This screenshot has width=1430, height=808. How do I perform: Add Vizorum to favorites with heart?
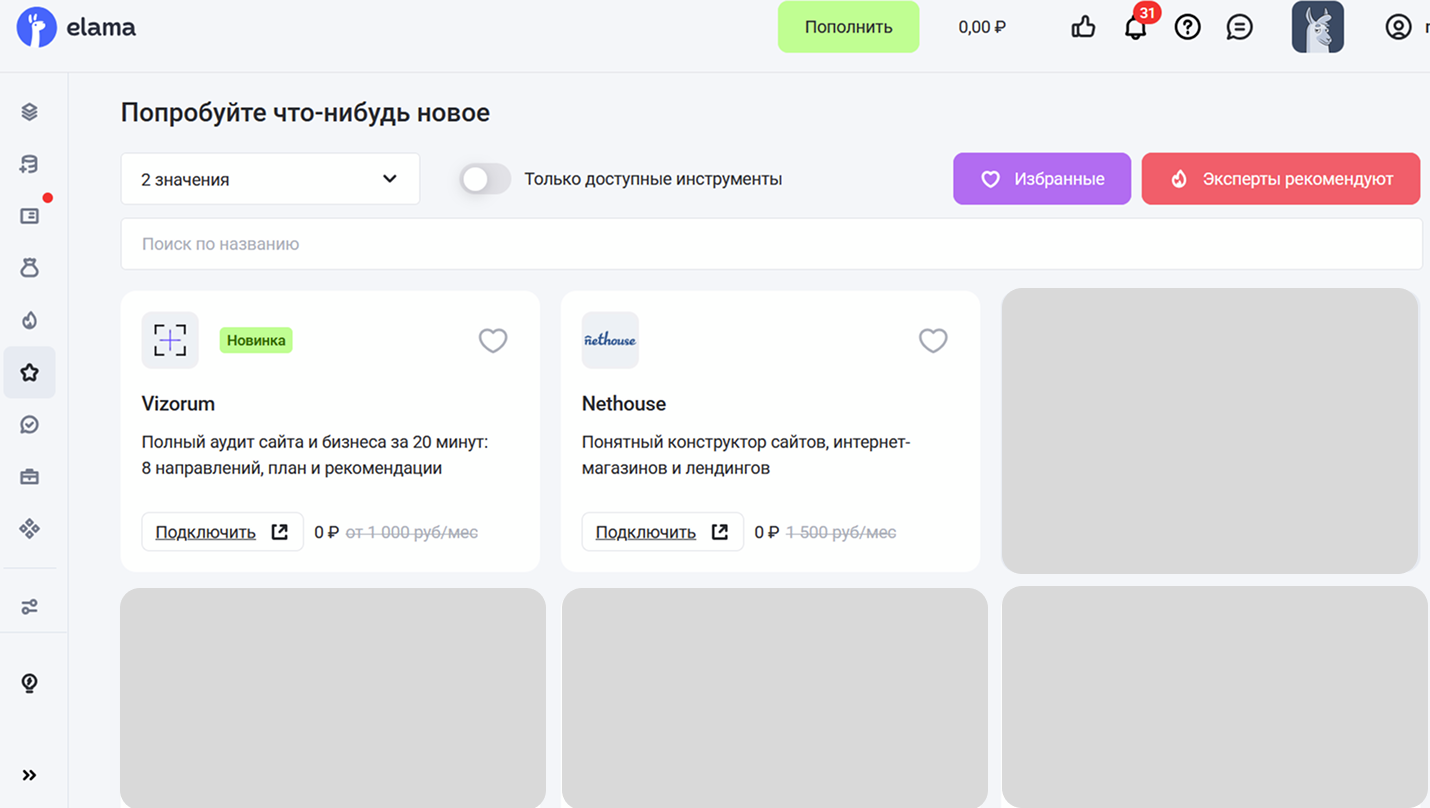493,341
